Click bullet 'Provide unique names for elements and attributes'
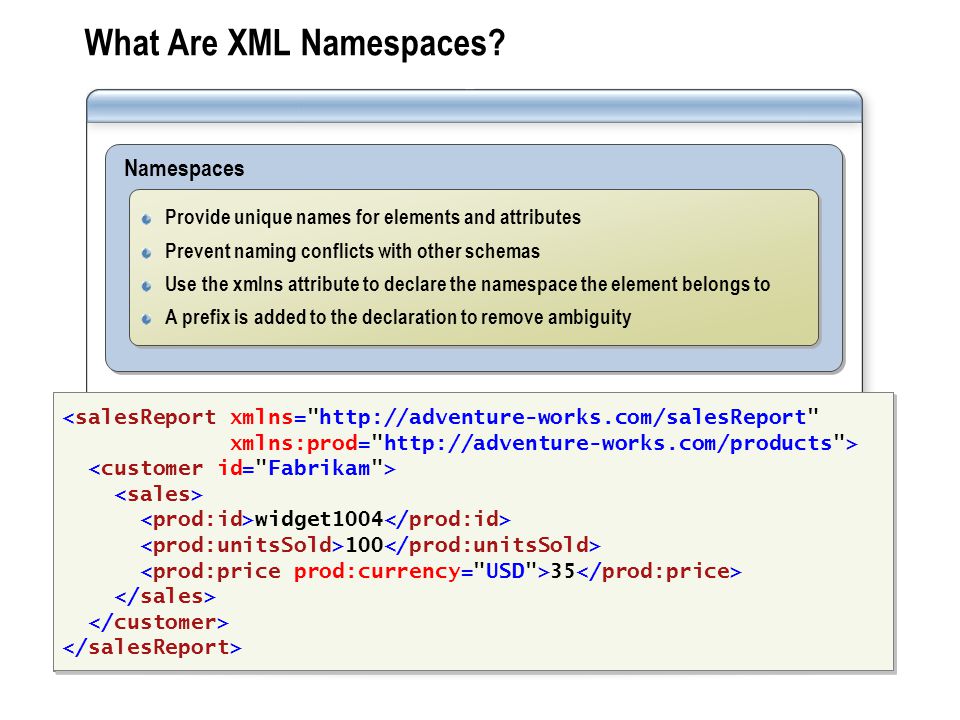Image resolution: width=960 pixels, height=720 pixels. 372,217
